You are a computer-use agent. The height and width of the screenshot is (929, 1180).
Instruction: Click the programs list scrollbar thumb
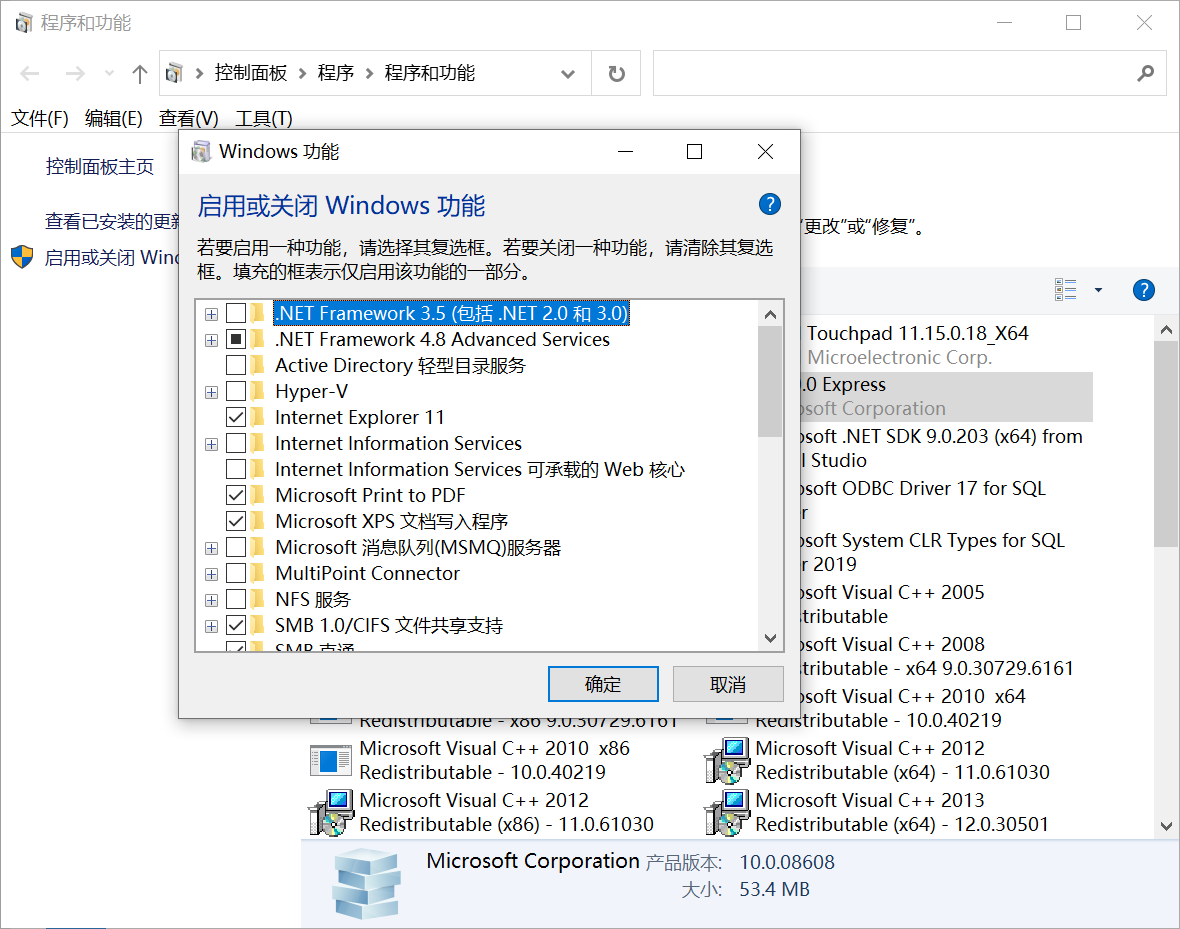coord(1166,444)
